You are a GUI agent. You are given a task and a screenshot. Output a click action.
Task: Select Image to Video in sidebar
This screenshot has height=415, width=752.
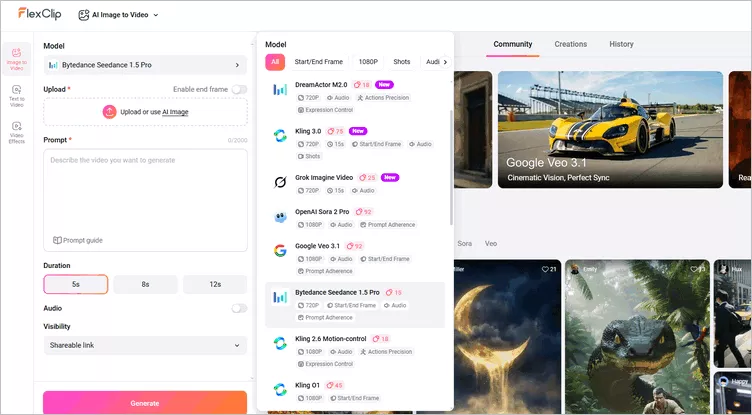[x=17, y=59]
